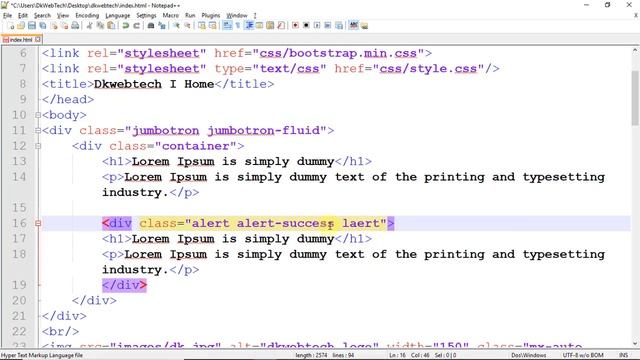Open the Window menu
This screenshot has width=640, height=360.
(x=237, y=16)
